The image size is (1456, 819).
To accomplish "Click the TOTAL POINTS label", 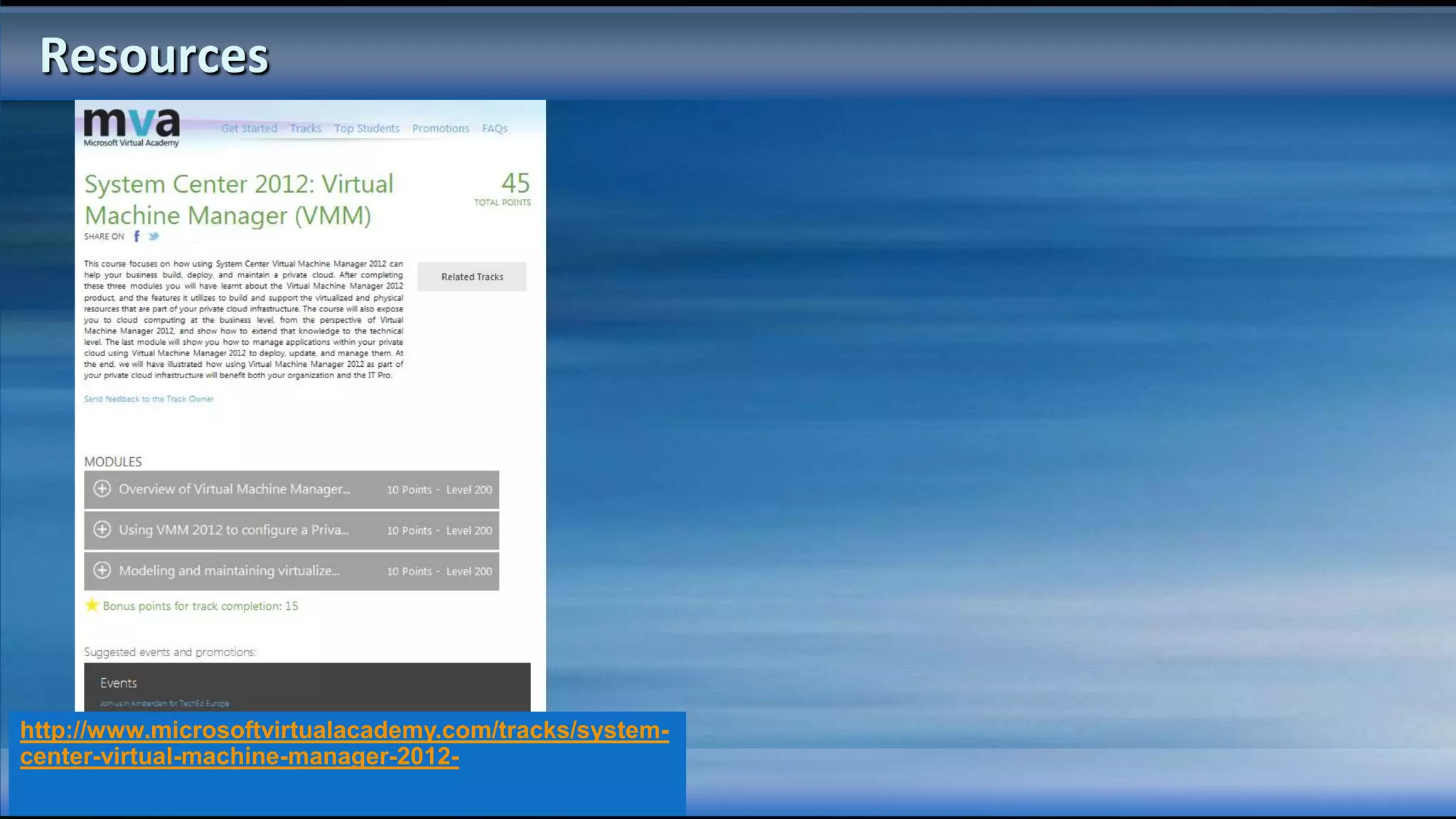I will (503, 203).
